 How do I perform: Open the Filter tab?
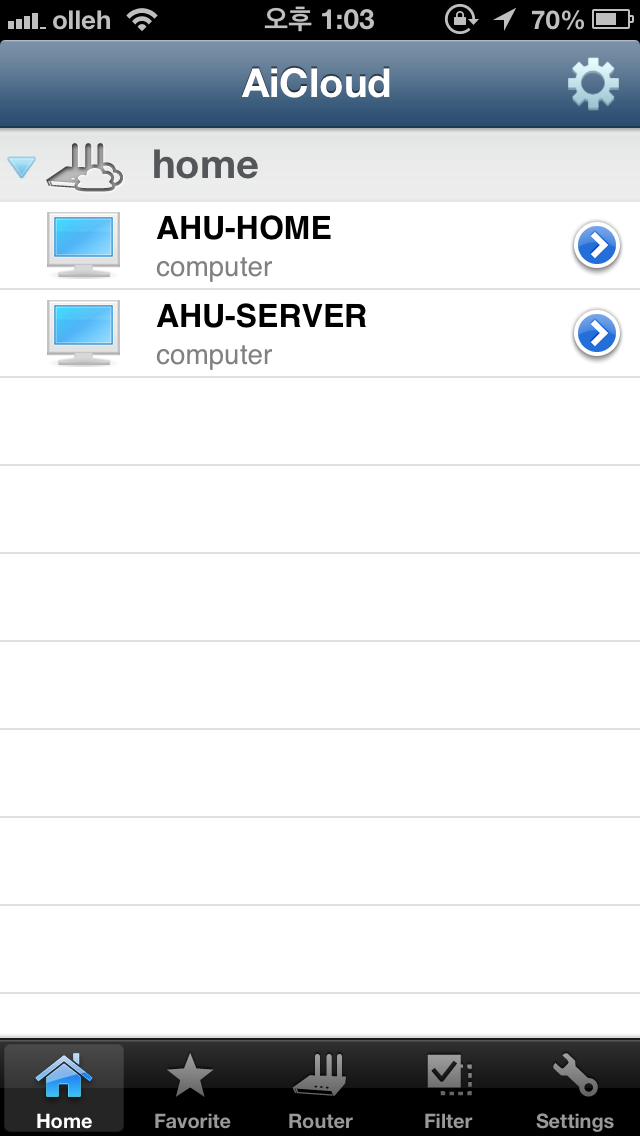point(448,1090)
